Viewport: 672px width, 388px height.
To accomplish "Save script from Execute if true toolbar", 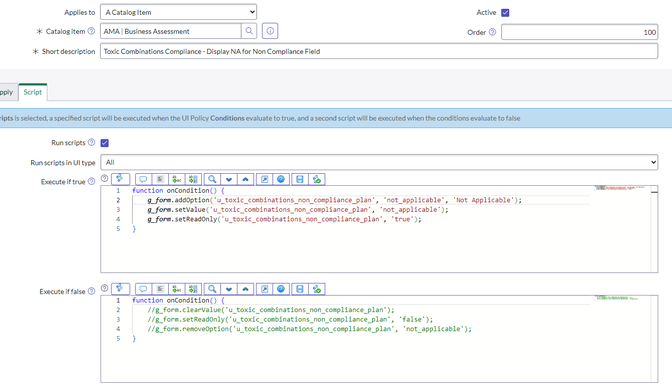I will (x=300, y=179).
